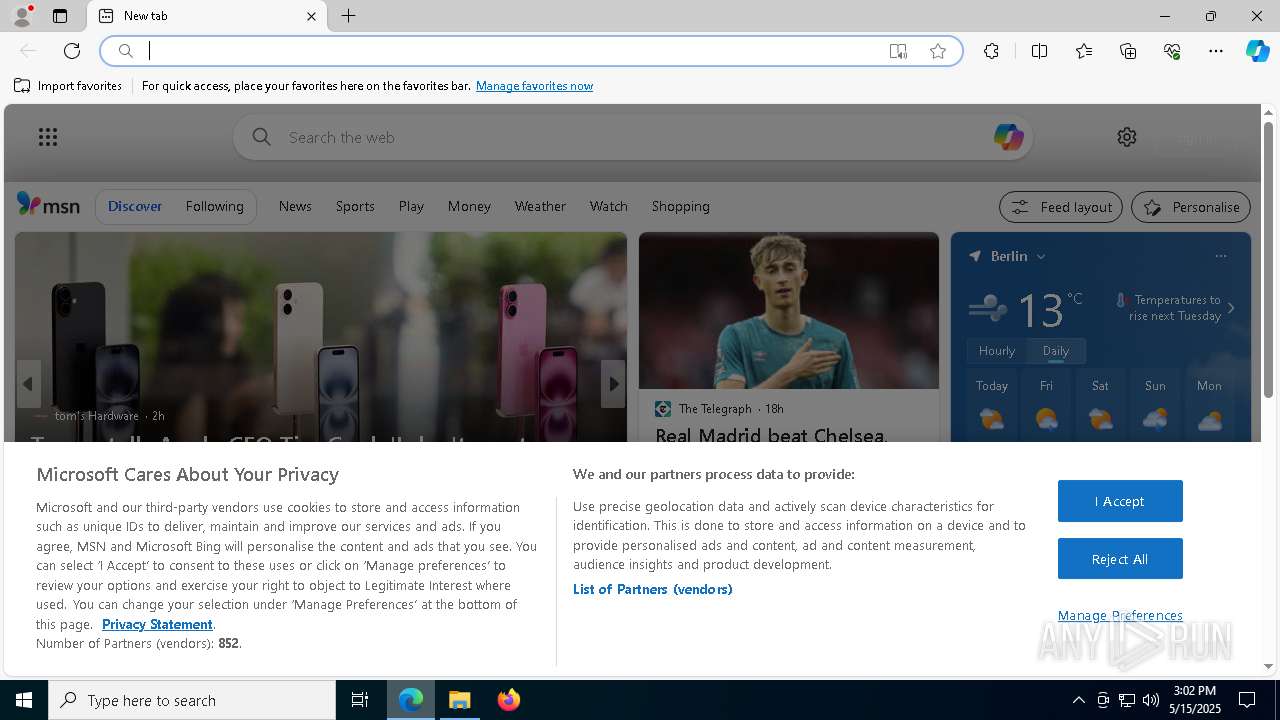
Task: Open Manage Preferences link
Action: [x=1120, y=616]
